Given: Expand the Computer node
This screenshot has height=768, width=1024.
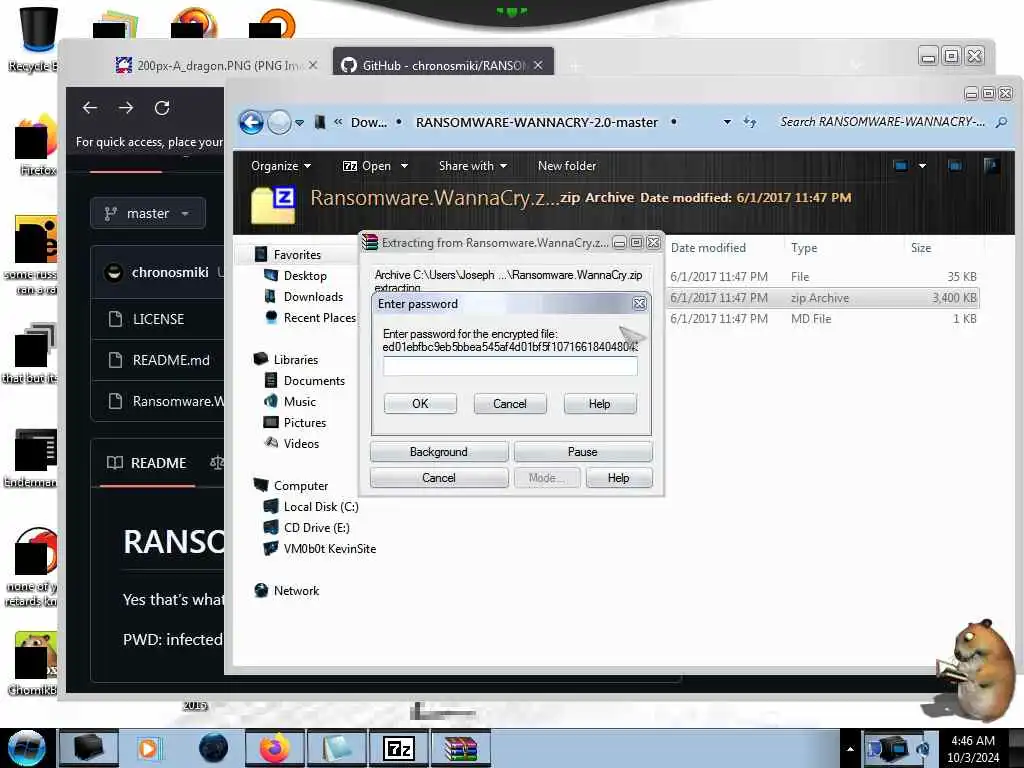Looking at the screenshot, I should [x=300, y=486].
